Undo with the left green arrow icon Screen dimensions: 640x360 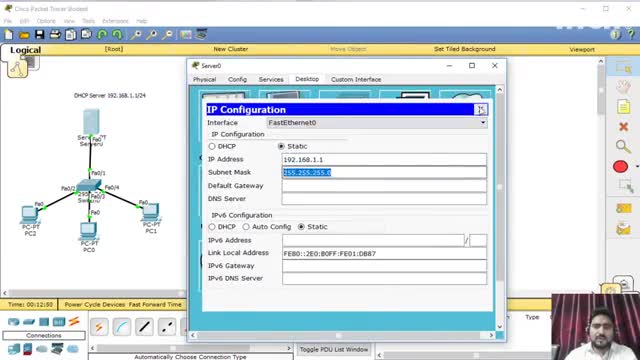(102, 35)
